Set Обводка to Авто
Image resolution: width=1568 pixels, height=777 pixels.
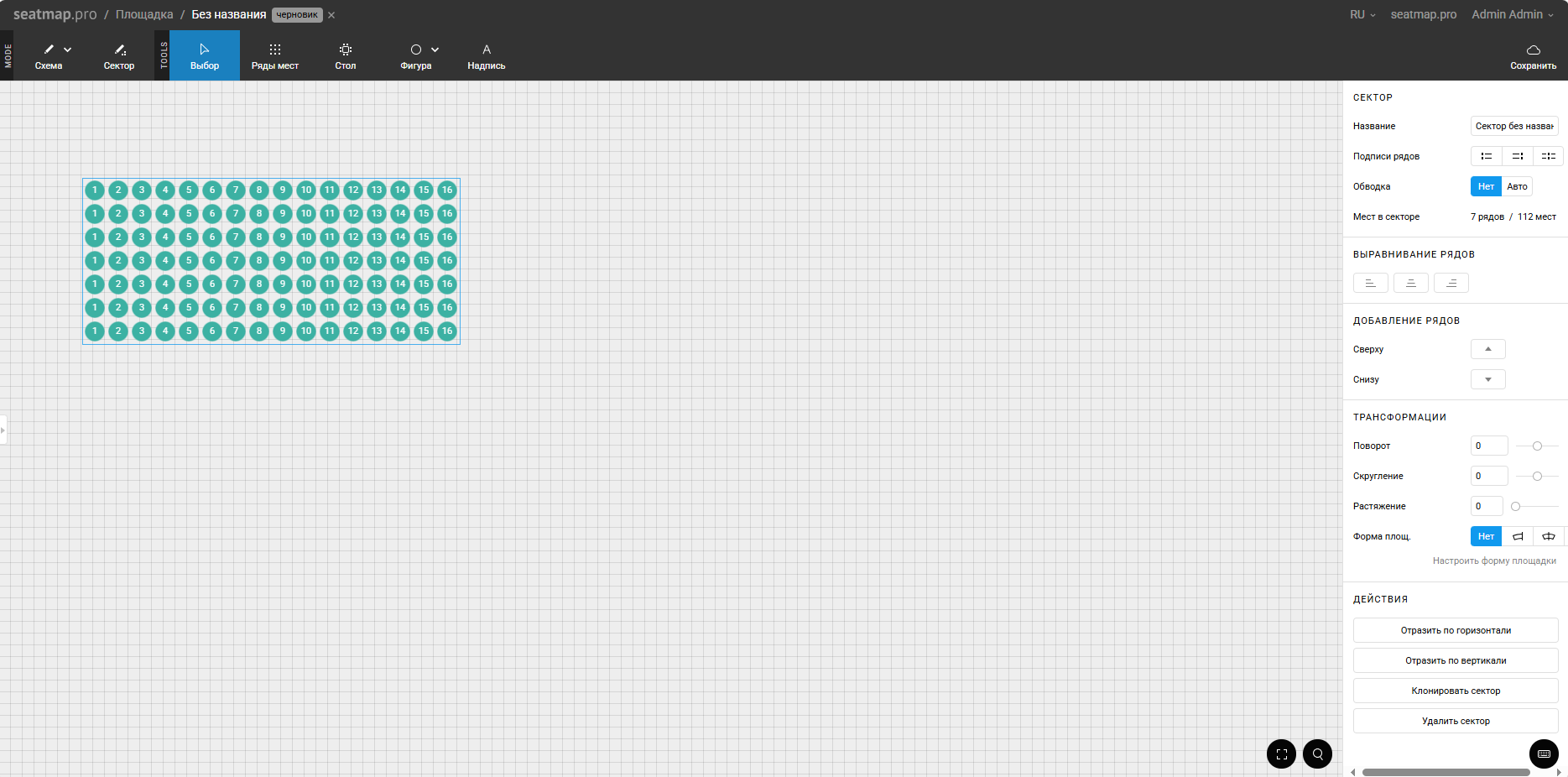[x=1517, y=186]
